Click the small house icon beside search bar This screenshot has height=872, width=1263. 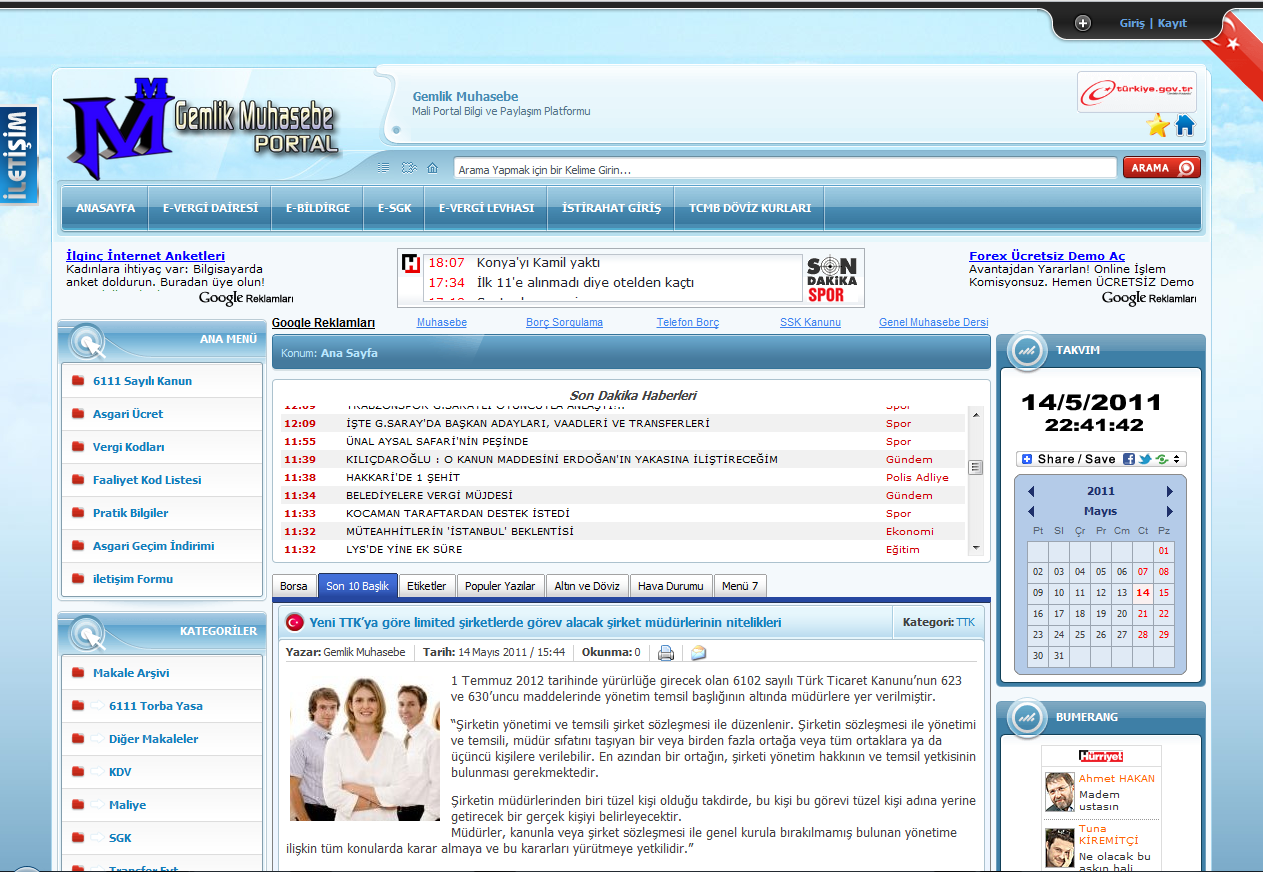tap(432, 168)
